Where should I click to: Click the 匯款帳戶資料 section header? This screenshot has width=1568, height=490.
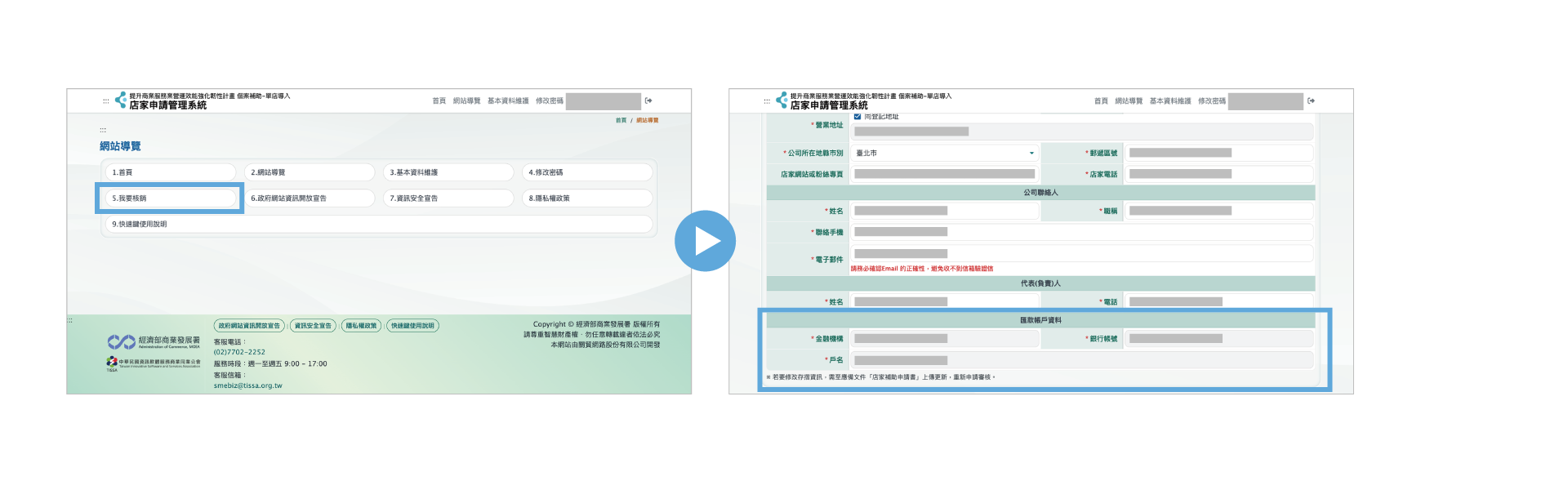pyautogui.click(x=1040, y=320)
